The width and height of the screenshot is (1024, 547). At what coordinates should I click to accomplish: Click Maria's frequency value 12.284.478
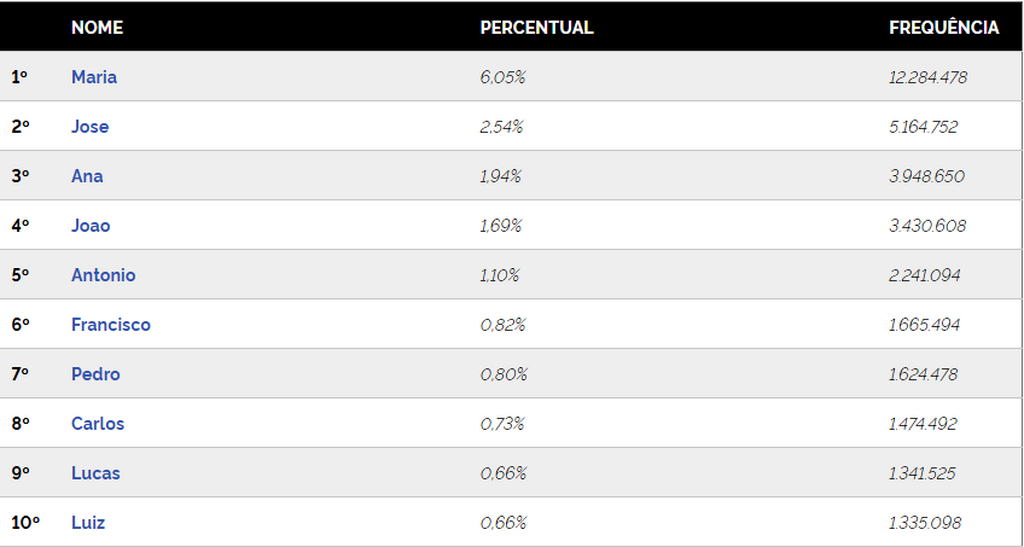tap(927, 77)
